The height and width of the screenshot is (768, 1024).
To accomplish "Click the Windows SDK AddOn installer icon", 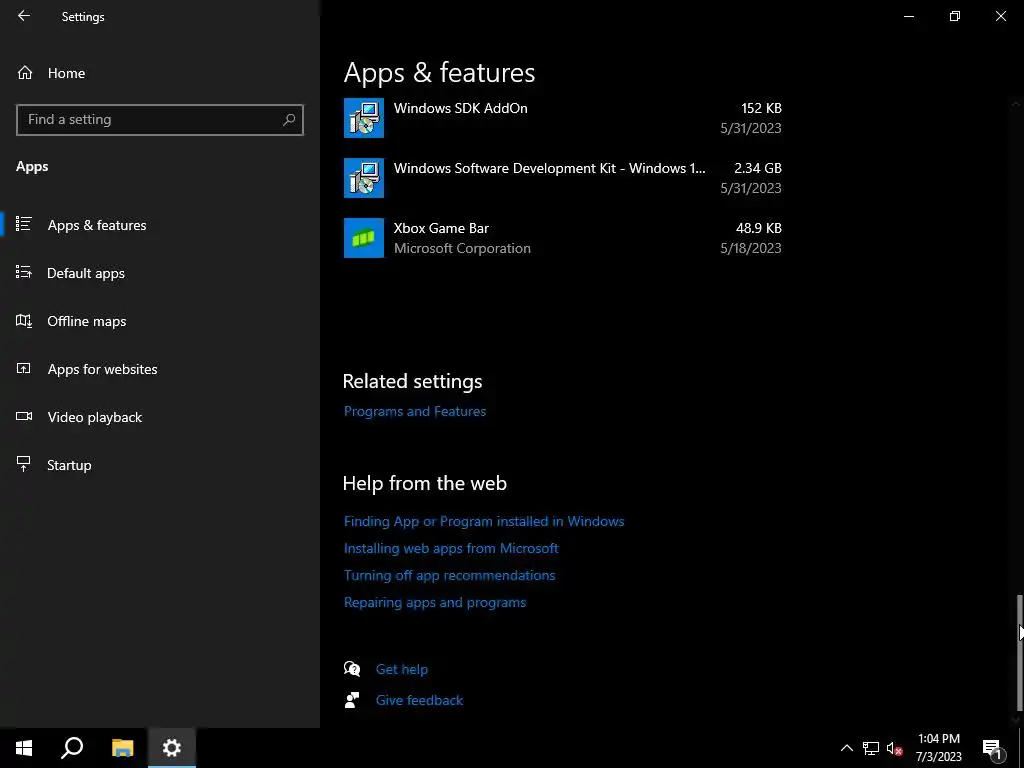I will [x=364, y=118].
